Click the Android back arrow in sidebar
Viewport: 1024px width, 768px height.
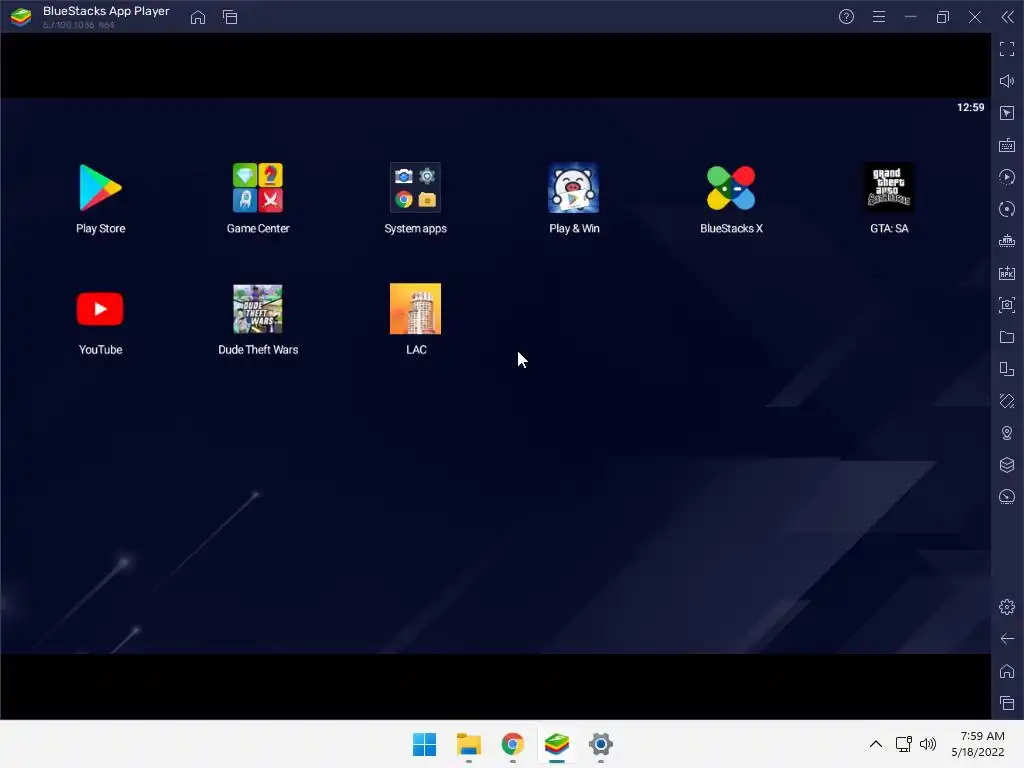(x=1007, y=639)
